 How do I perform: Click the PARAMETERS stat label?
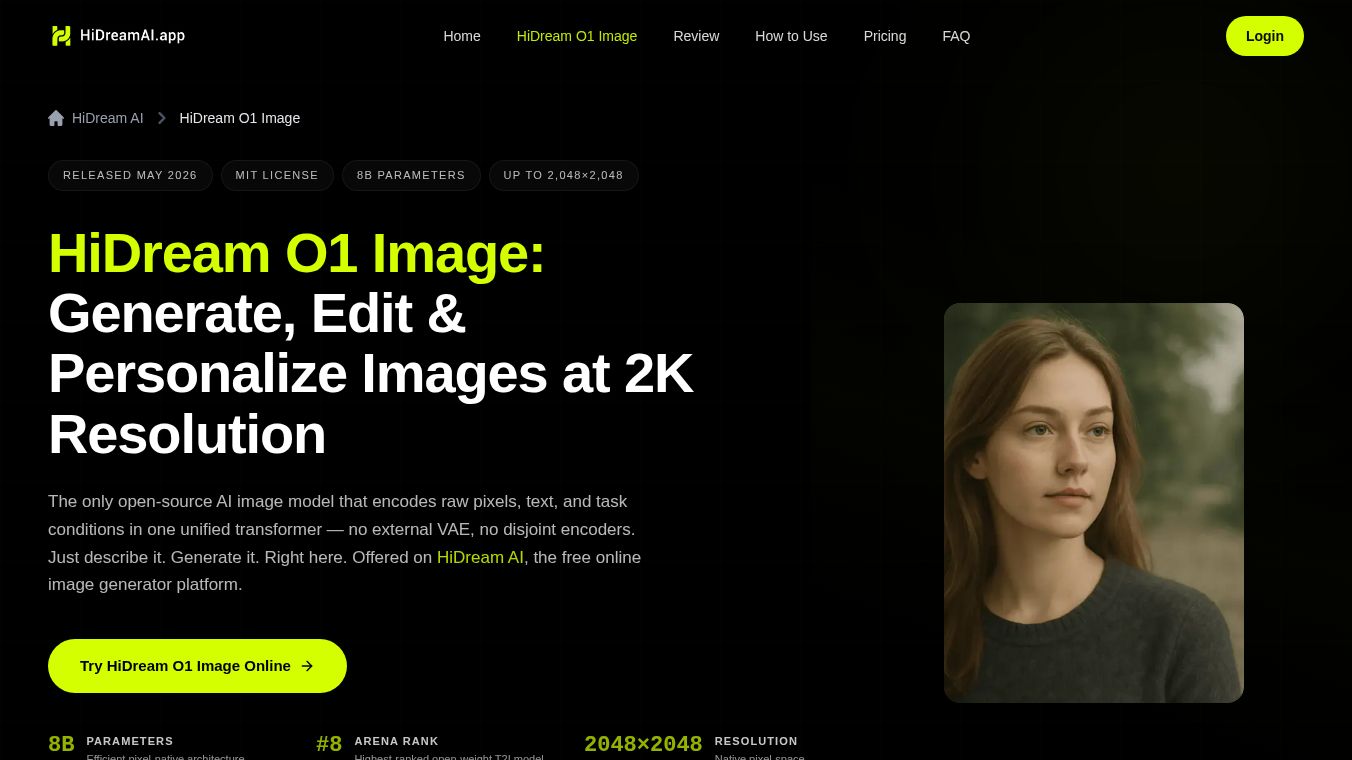[130, 741]
